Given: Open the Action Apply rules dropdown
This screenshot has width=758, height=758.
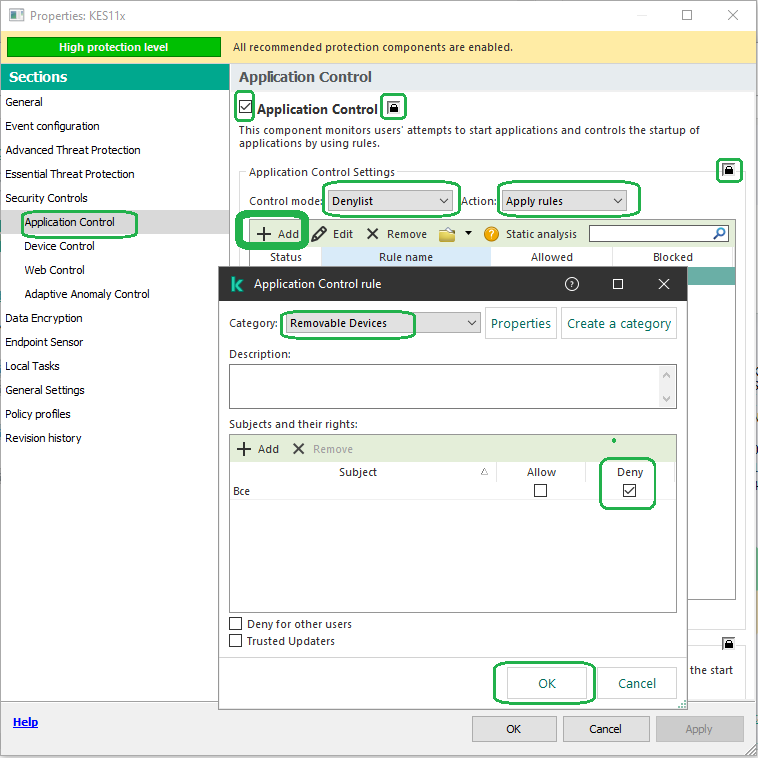Looking at the screenshot, I should [564, 201].
